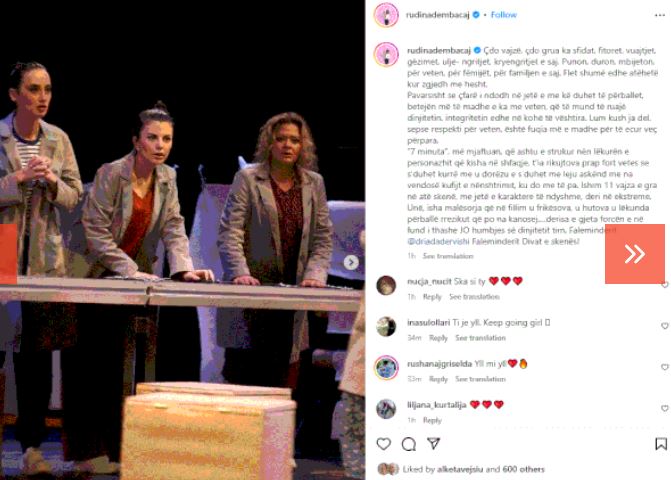Click the orange previous button on the left edge
The height and width of the screenshot is (480, 671).
pyautogui.click(x=8, y=254)
